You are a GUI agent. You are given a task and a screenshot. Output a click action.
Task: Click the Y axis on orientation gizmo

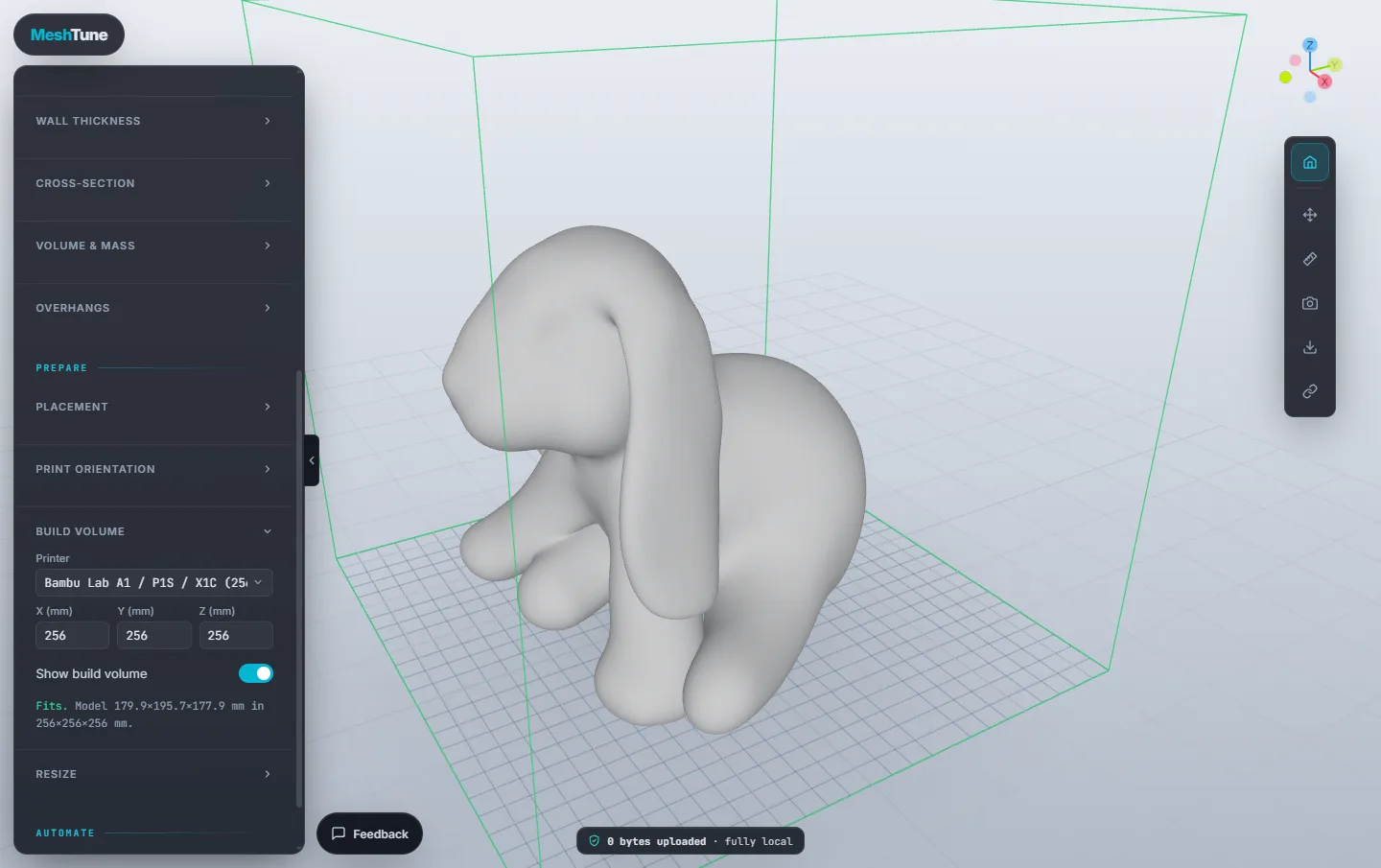(1335, 65)
